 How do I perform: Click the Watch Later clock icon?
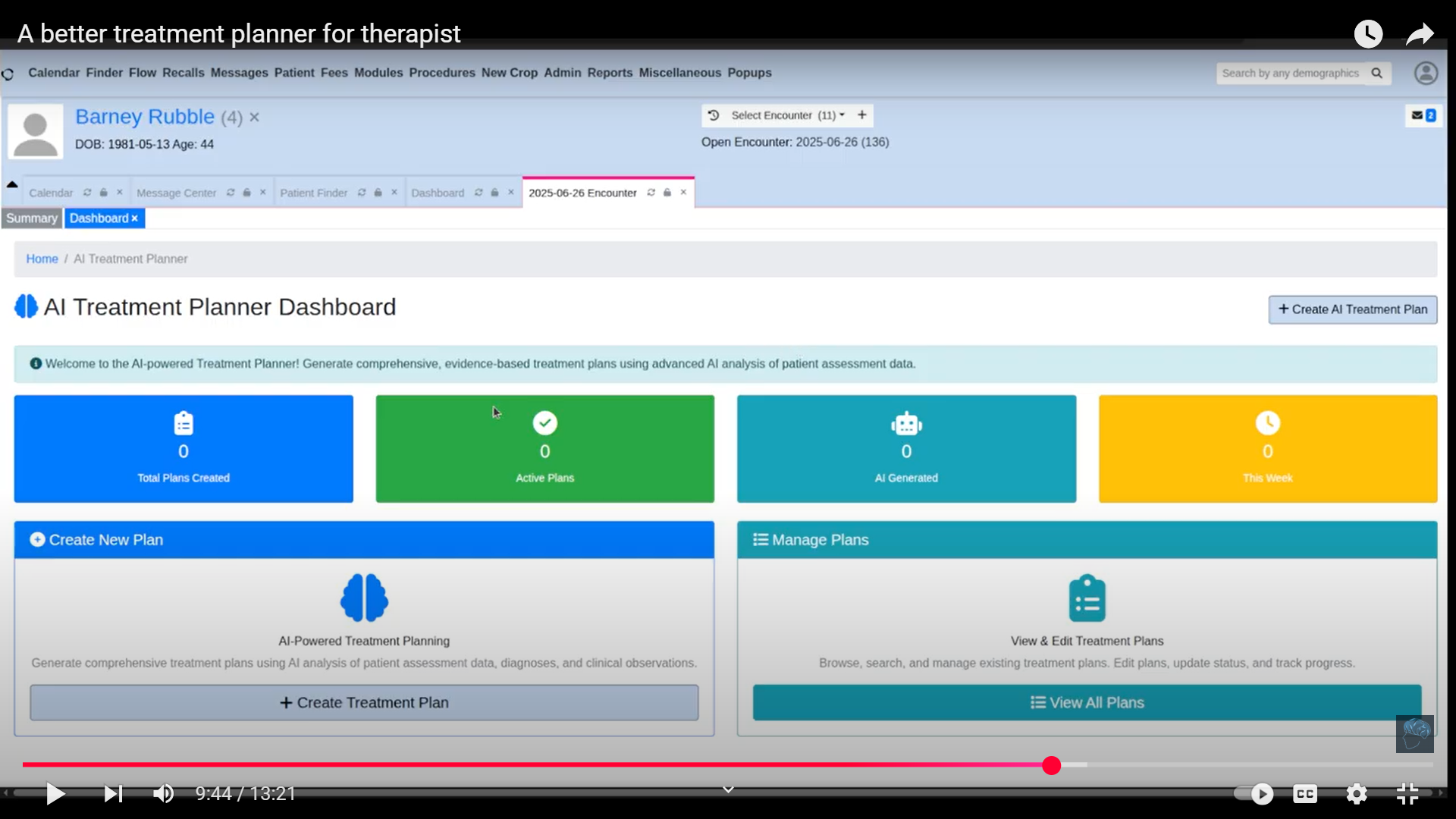tap(1368, 34)
